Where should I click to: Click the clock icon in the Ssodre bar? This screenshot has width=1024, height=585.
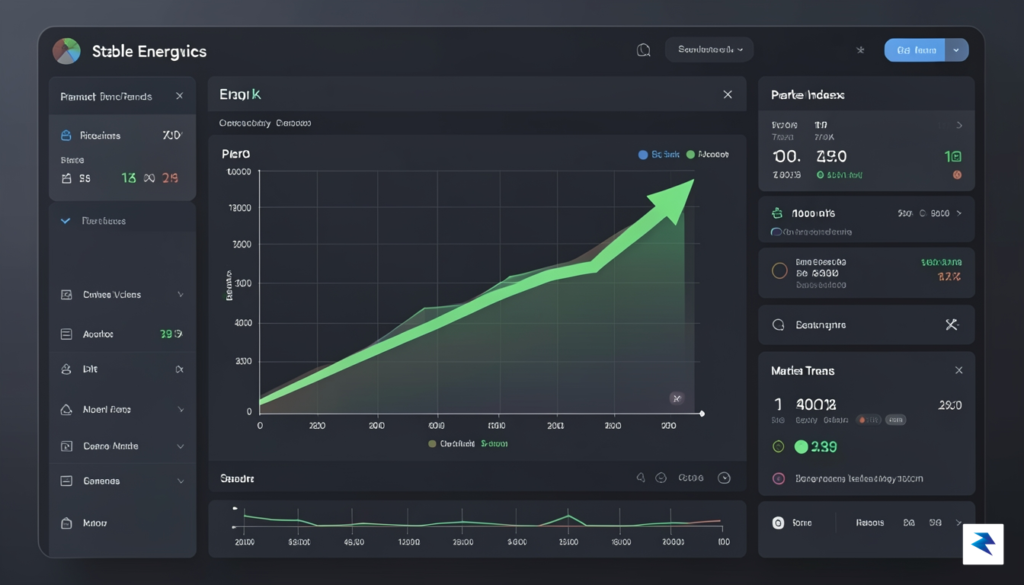coord(724,478)
